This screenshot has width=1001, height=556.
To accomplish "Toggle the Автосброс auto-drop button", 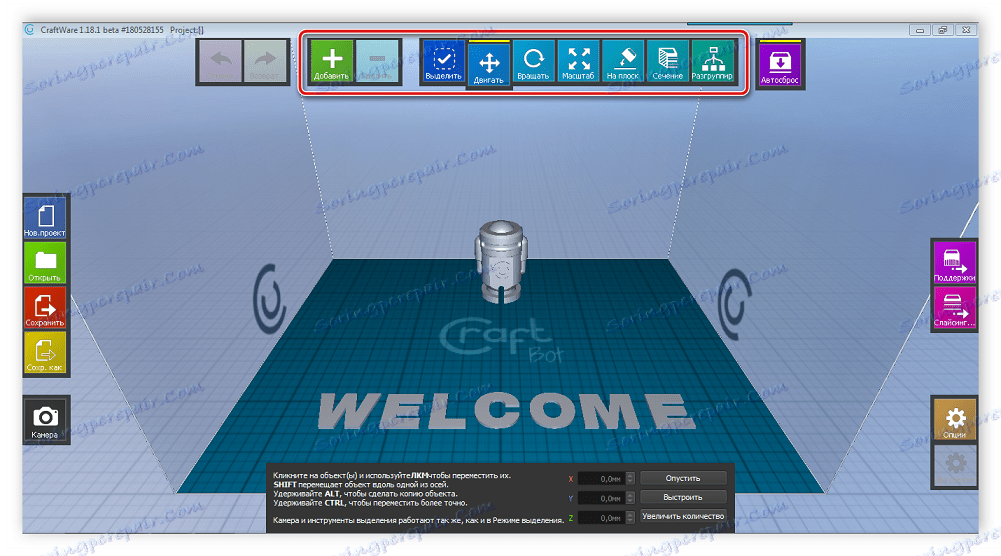I will (779, 64).
